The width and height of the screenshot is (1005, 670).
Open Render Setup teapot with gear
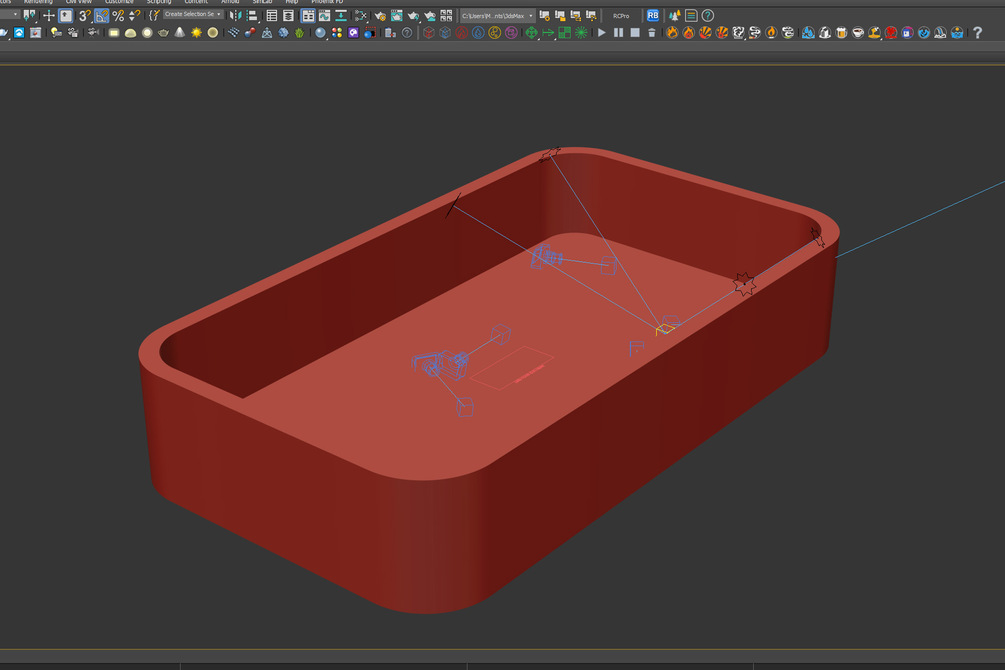tap(380, 16)
